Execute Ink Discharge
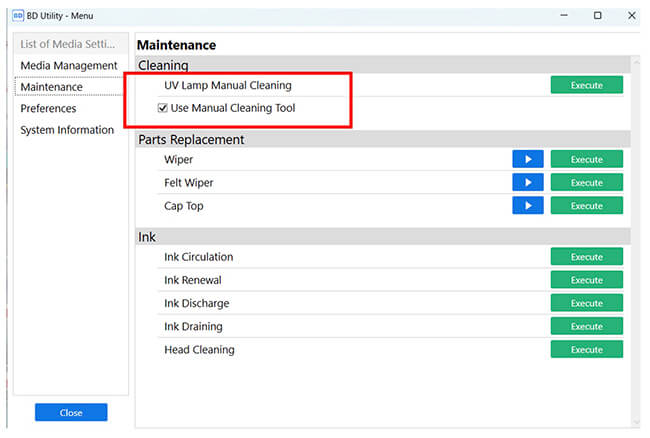 pos(586,303)
